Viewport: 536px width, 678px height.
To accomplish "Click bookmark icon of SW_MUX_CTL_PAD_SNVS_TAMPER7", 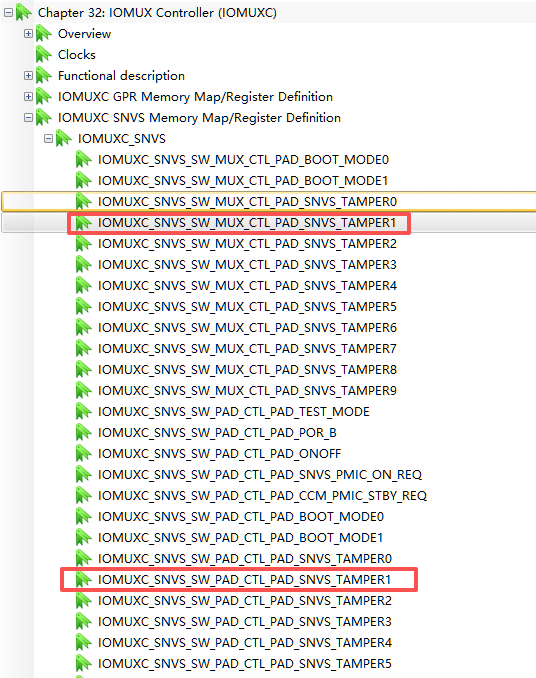I will pos(83,349).
